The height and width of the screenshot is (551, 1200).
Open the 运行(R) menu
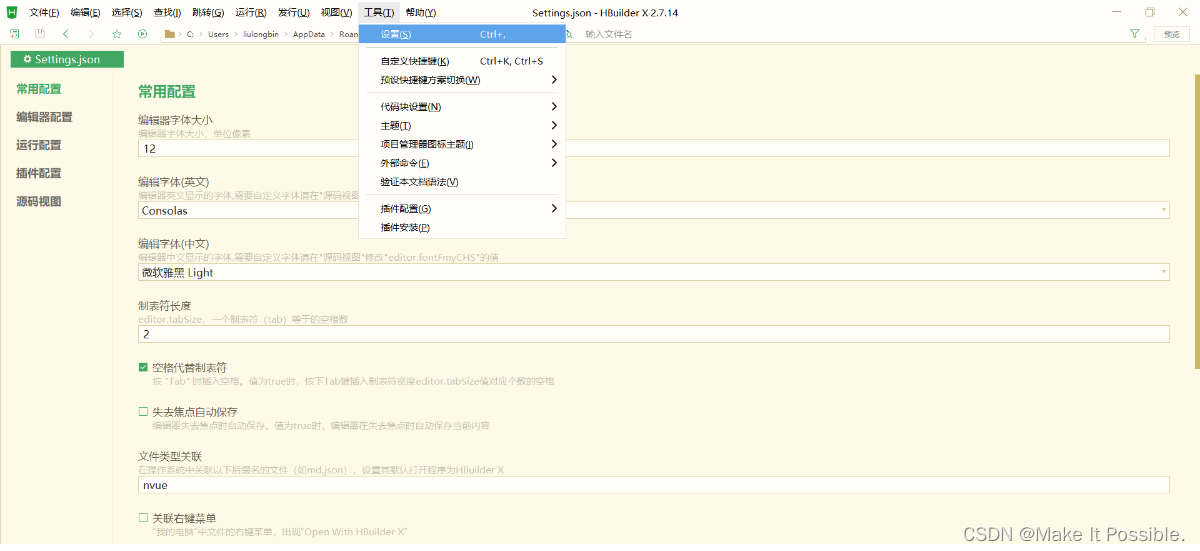[251, 12]
